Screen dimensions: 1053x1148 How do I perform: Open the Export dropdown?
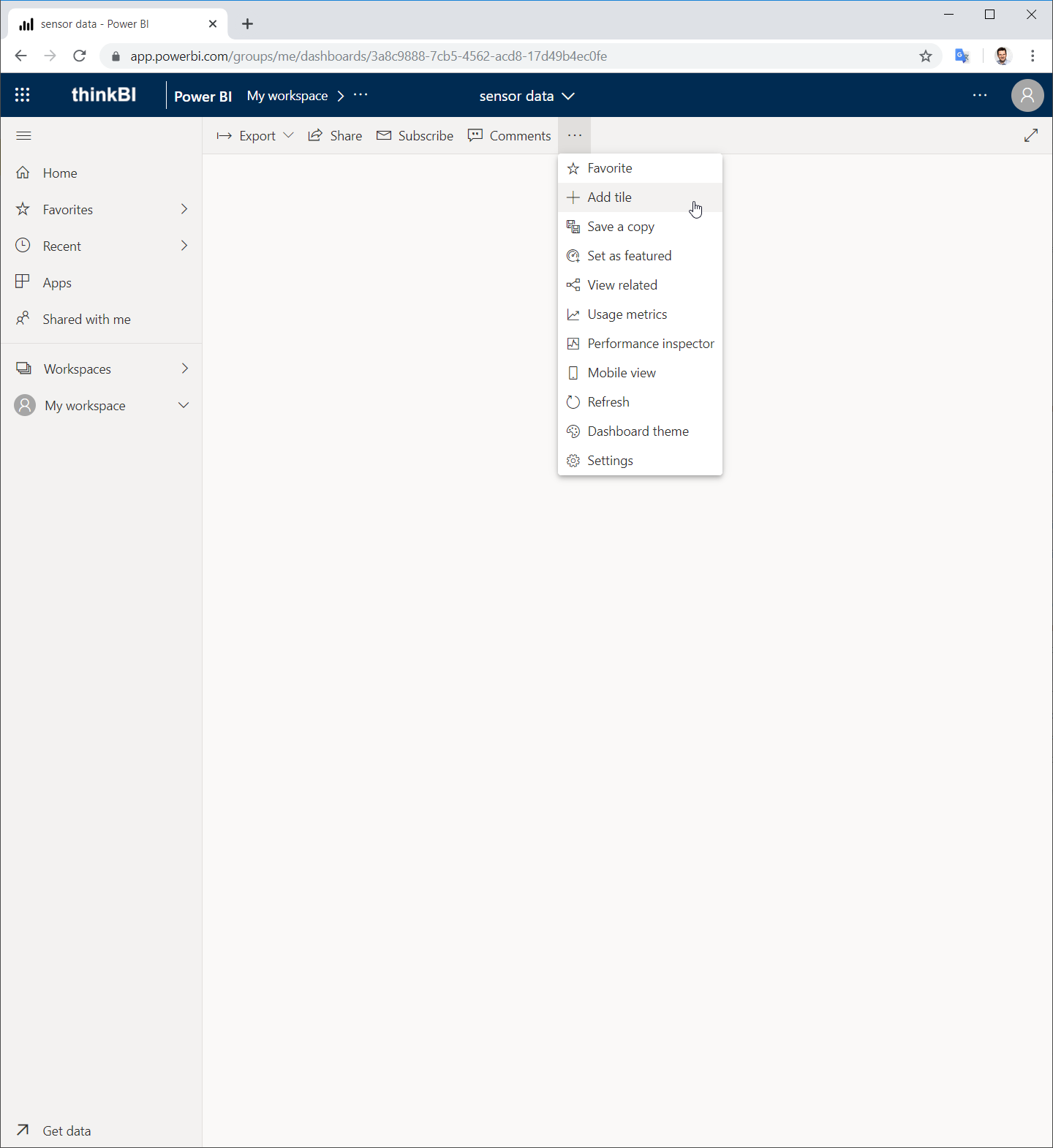pos(255,135)
